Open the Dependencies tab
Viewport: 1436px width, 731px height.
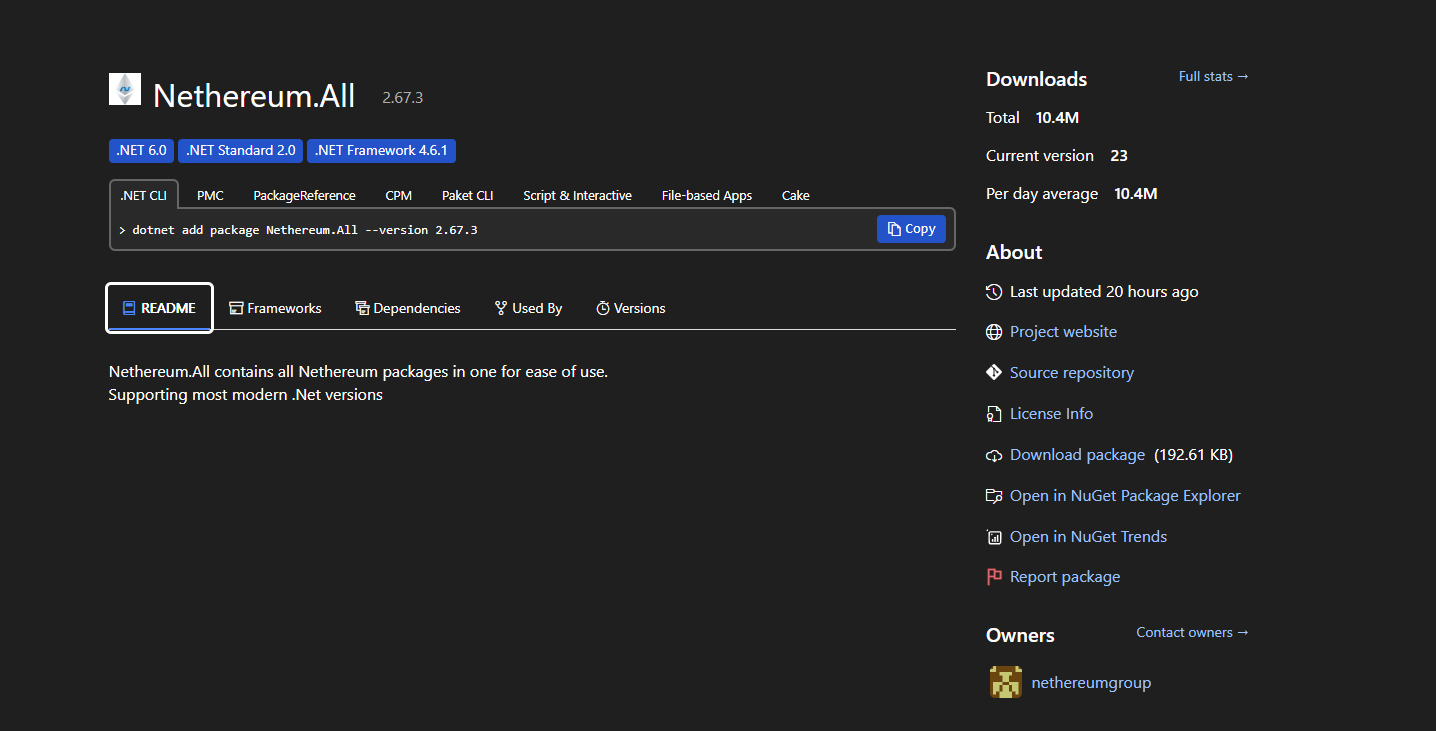tap(408, 308)
